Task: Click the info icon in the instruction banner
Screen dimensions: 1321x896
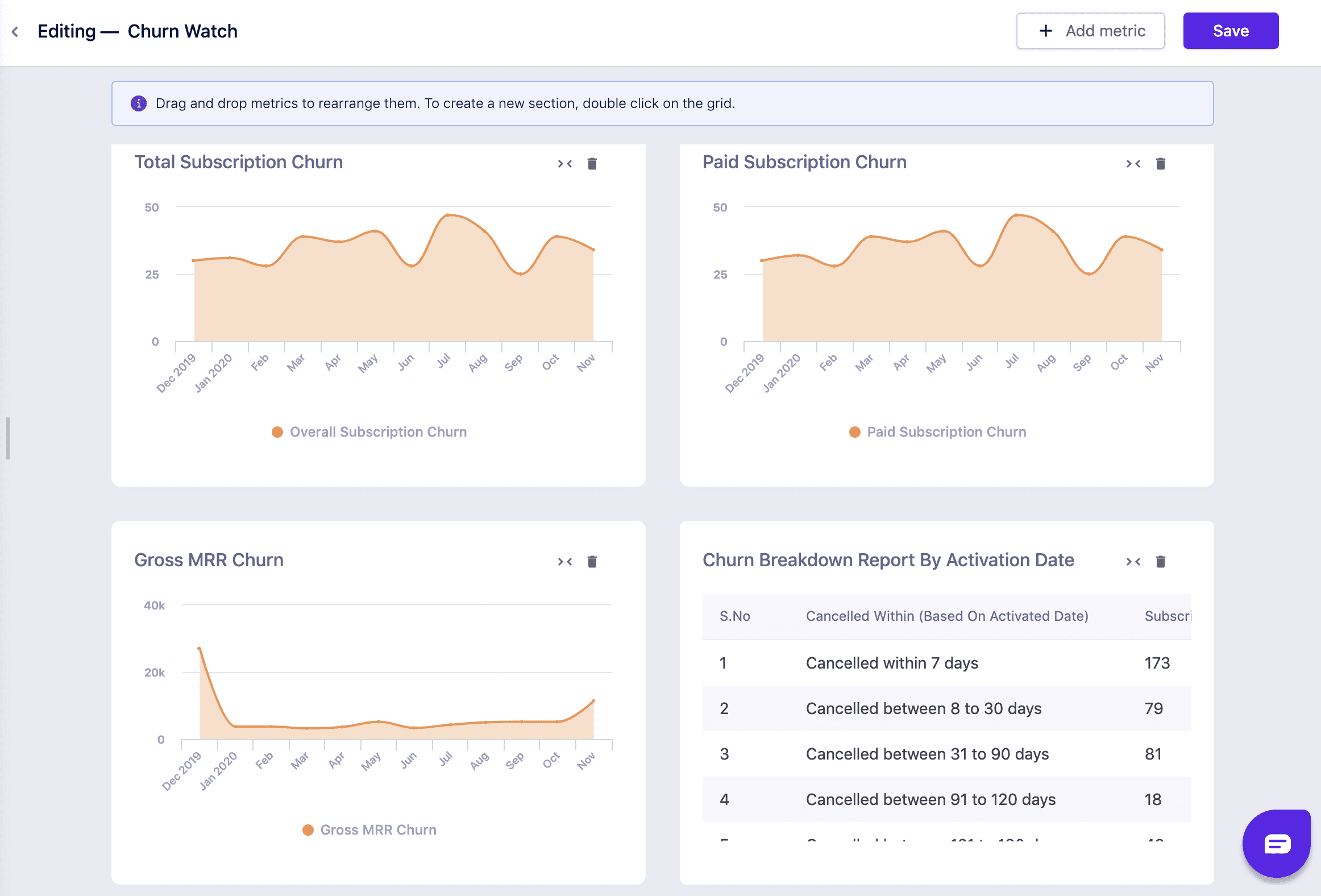Action: tap(138, 102)
